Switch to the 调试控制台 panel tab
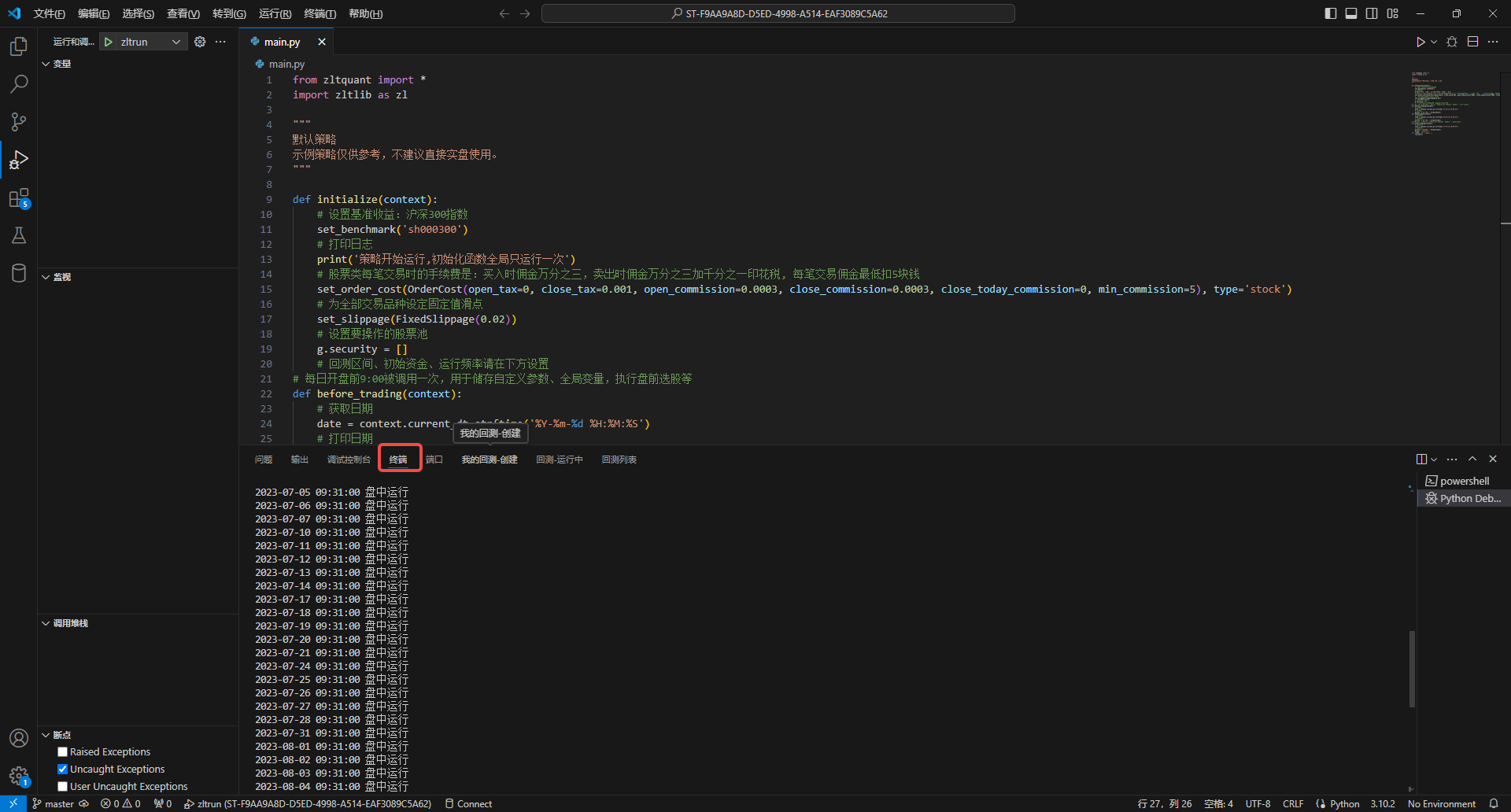 (349, 460)
